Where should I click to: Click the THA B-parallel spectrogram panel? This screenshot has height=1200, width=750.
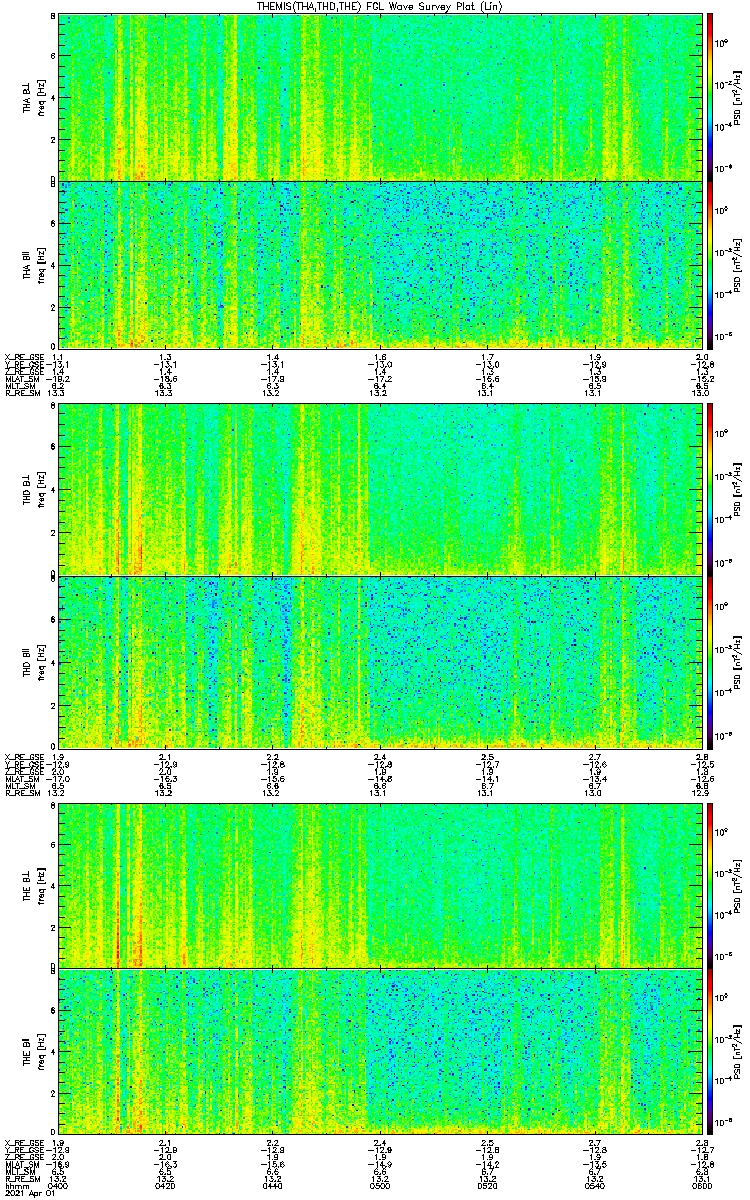(380, 264)
